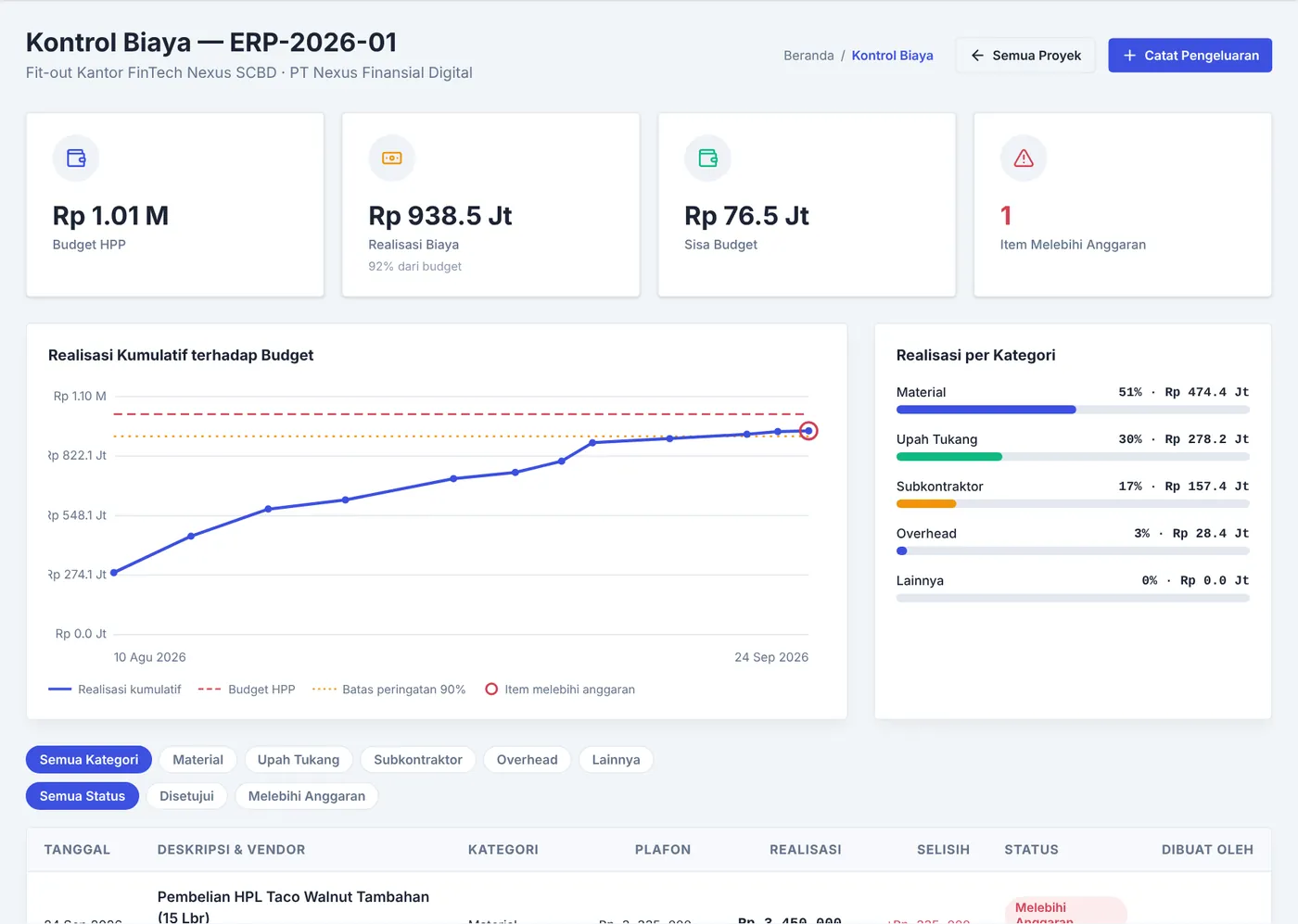
Task: Click the PLAFON column header
Action: coord(663,850)
